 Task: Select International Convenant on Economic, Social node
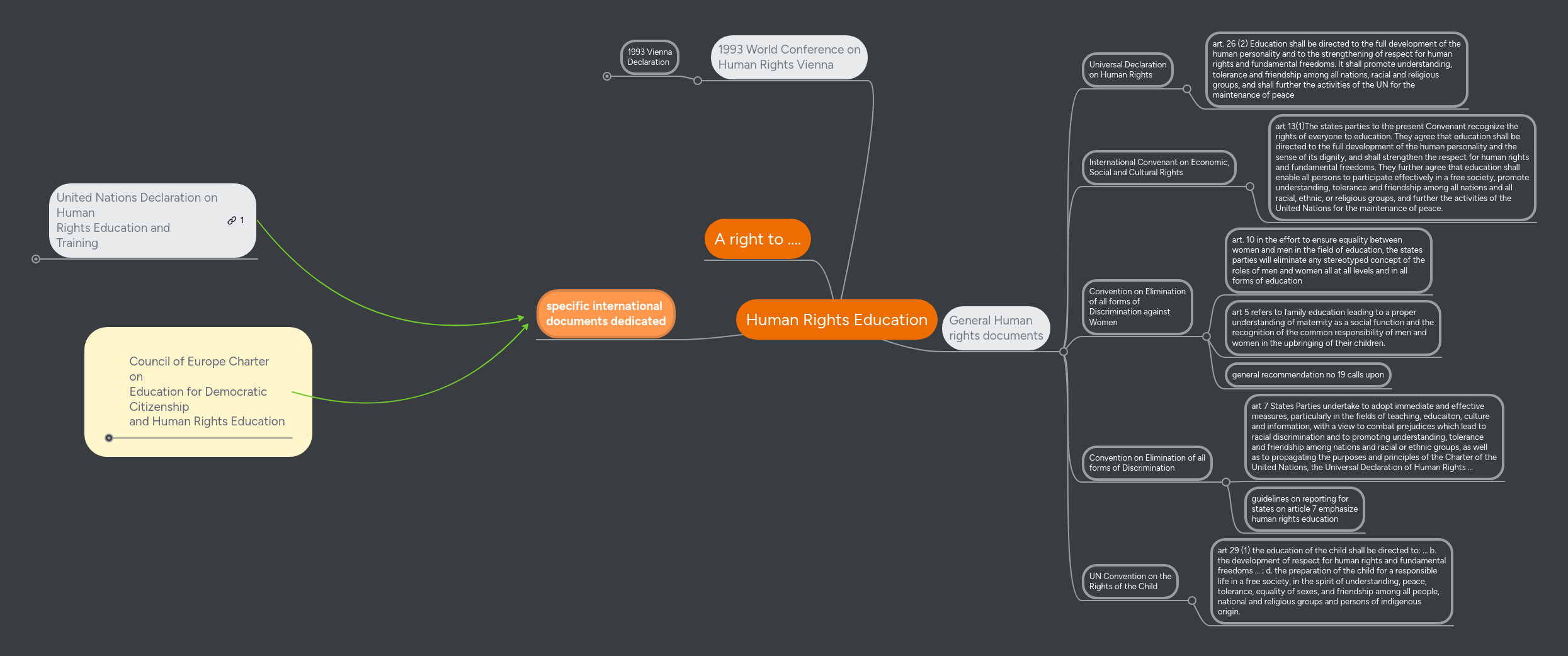coord(1159,168)
